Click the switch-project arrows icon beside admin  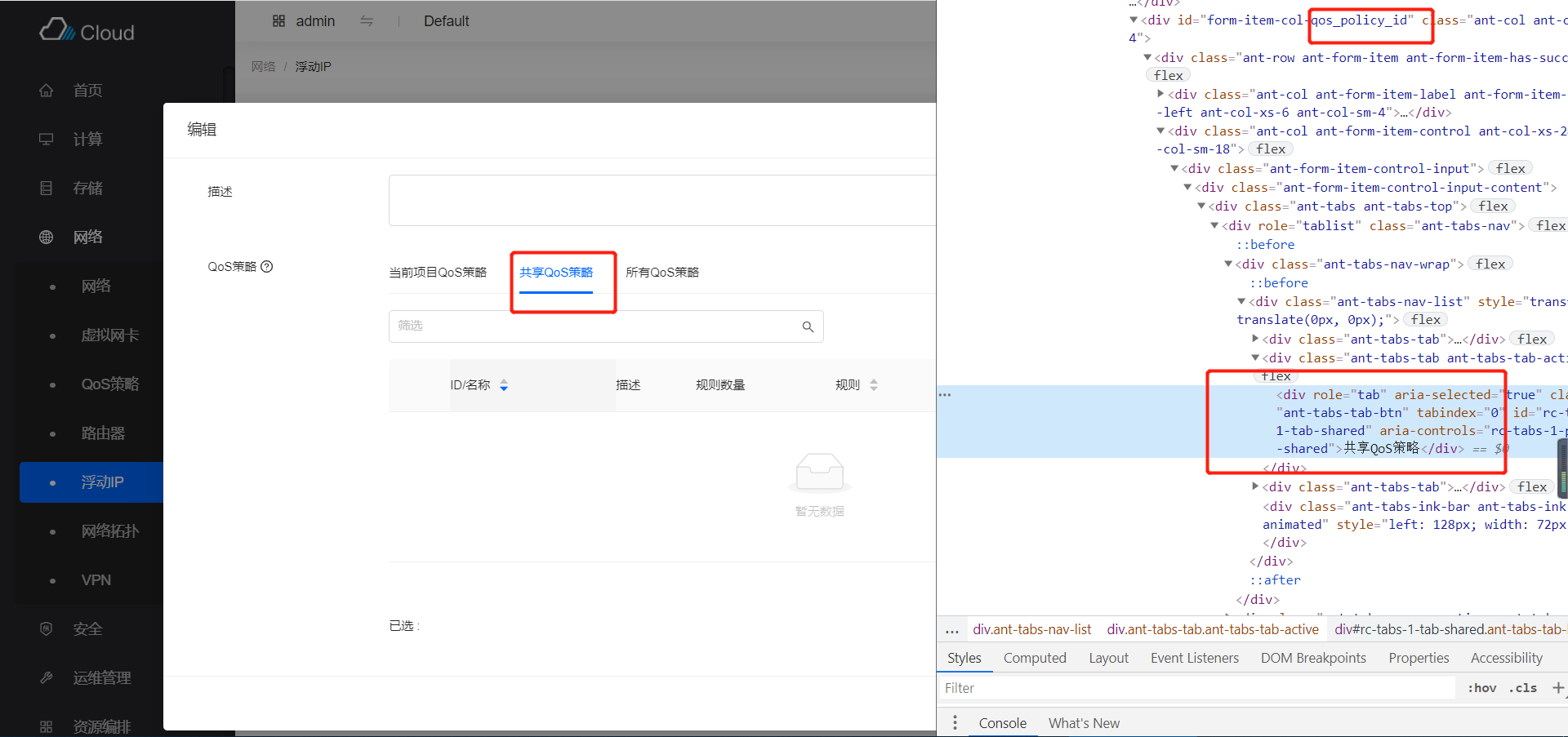(x=367, y=21)
